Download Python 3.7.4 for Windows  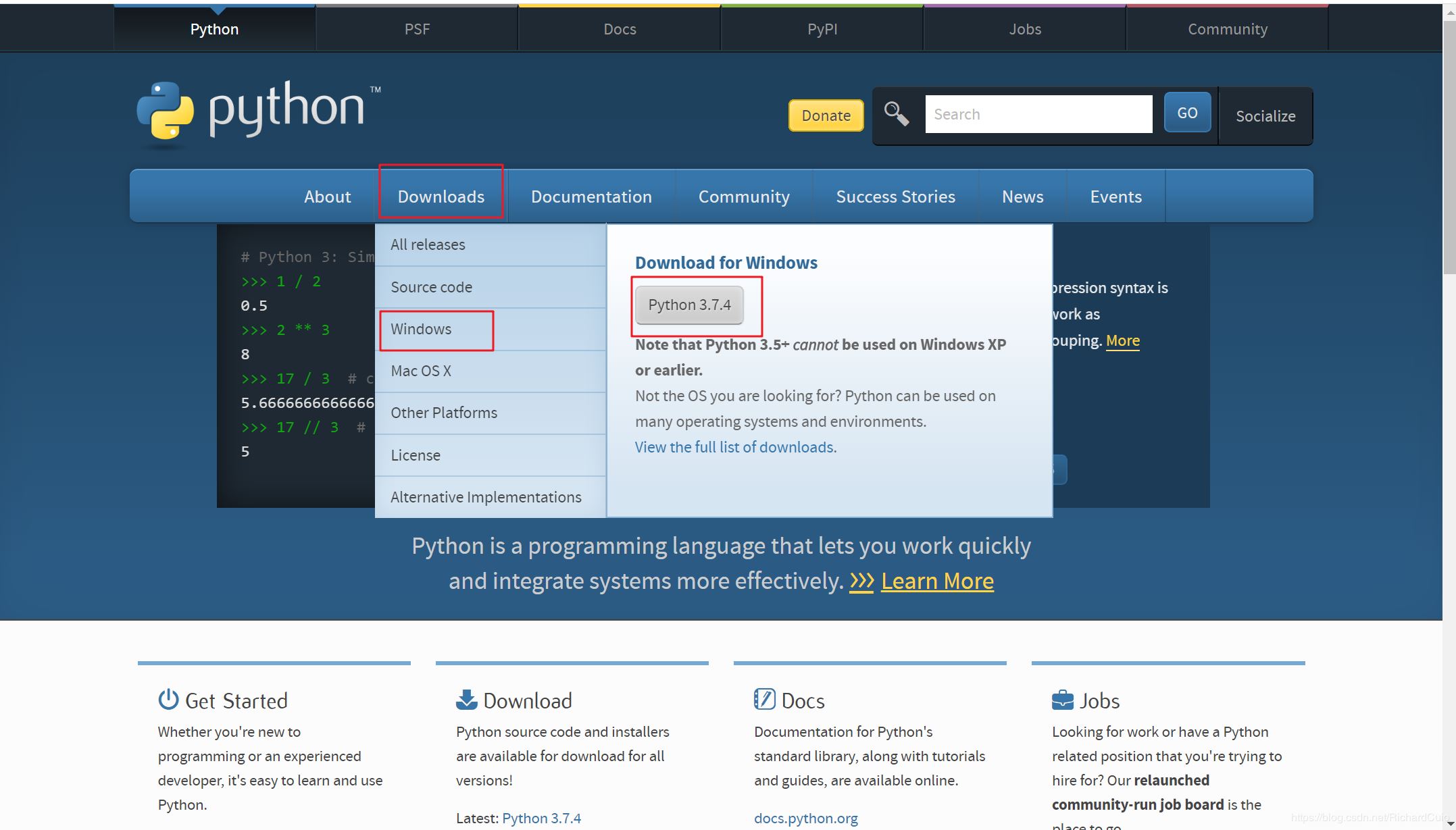coord(690,305)
